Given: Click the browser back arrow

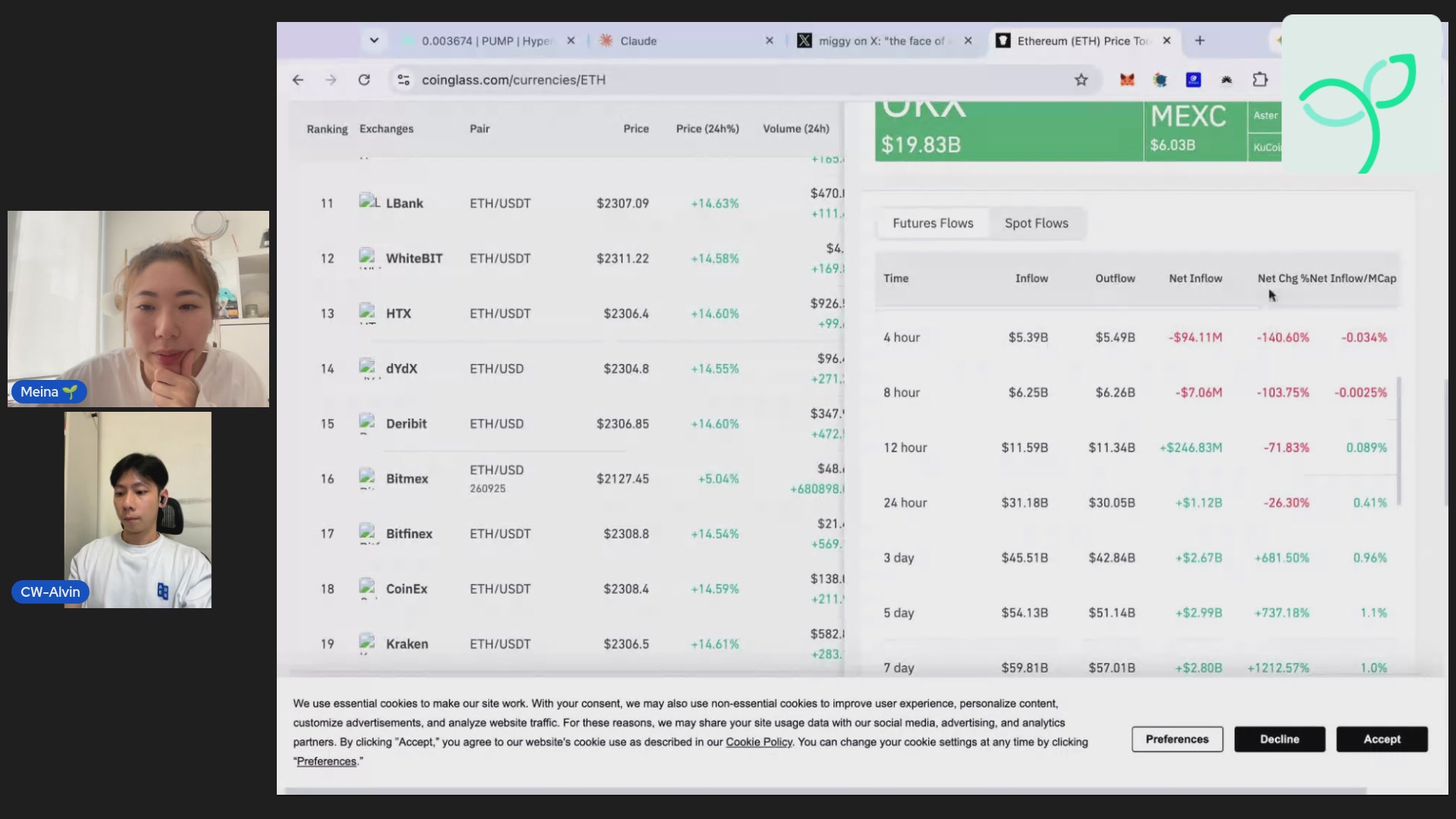Looking at the screenshot, I should coord(298,80).
